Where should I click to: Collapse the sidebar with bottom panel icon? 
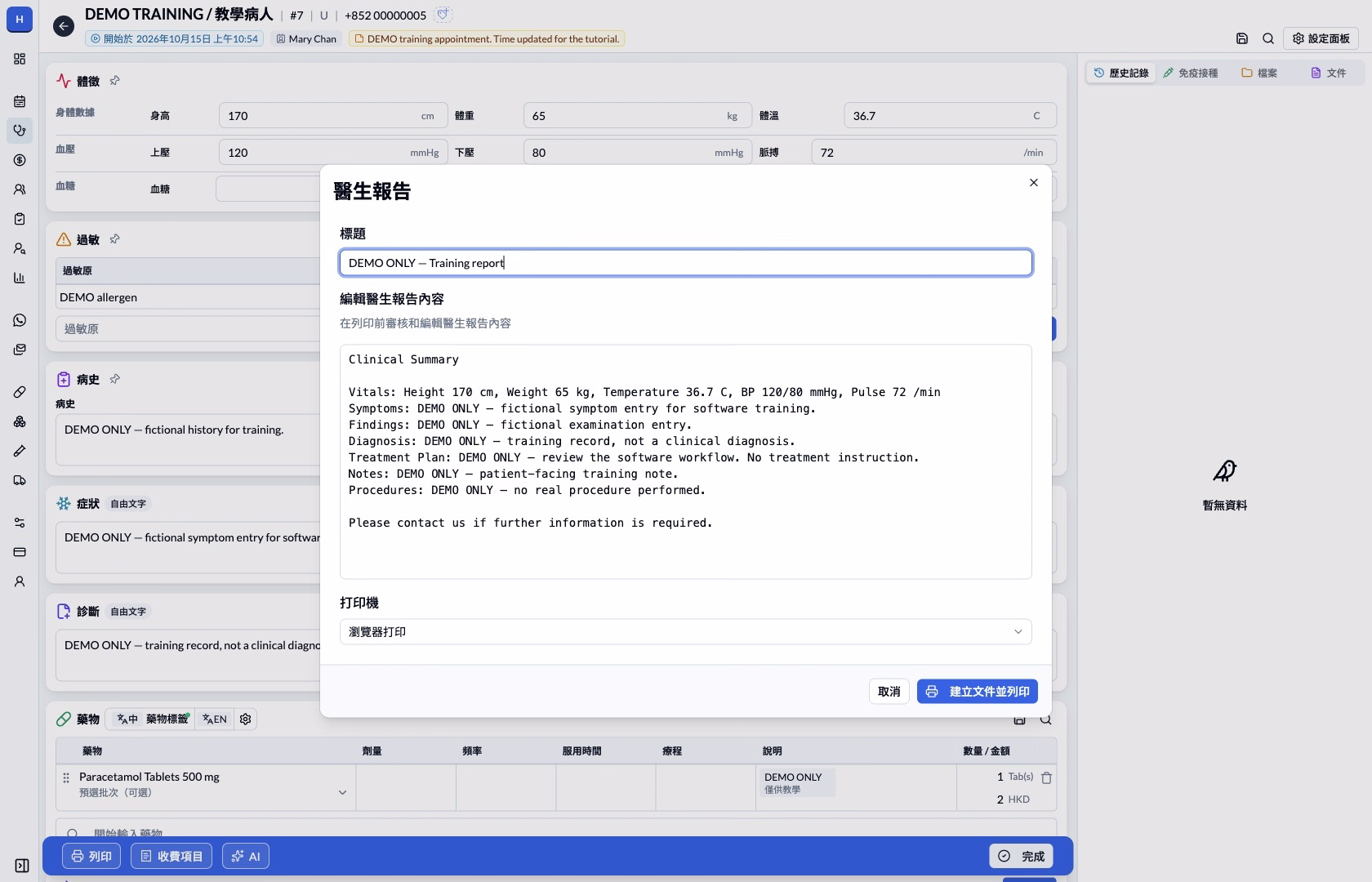point(22,866)
